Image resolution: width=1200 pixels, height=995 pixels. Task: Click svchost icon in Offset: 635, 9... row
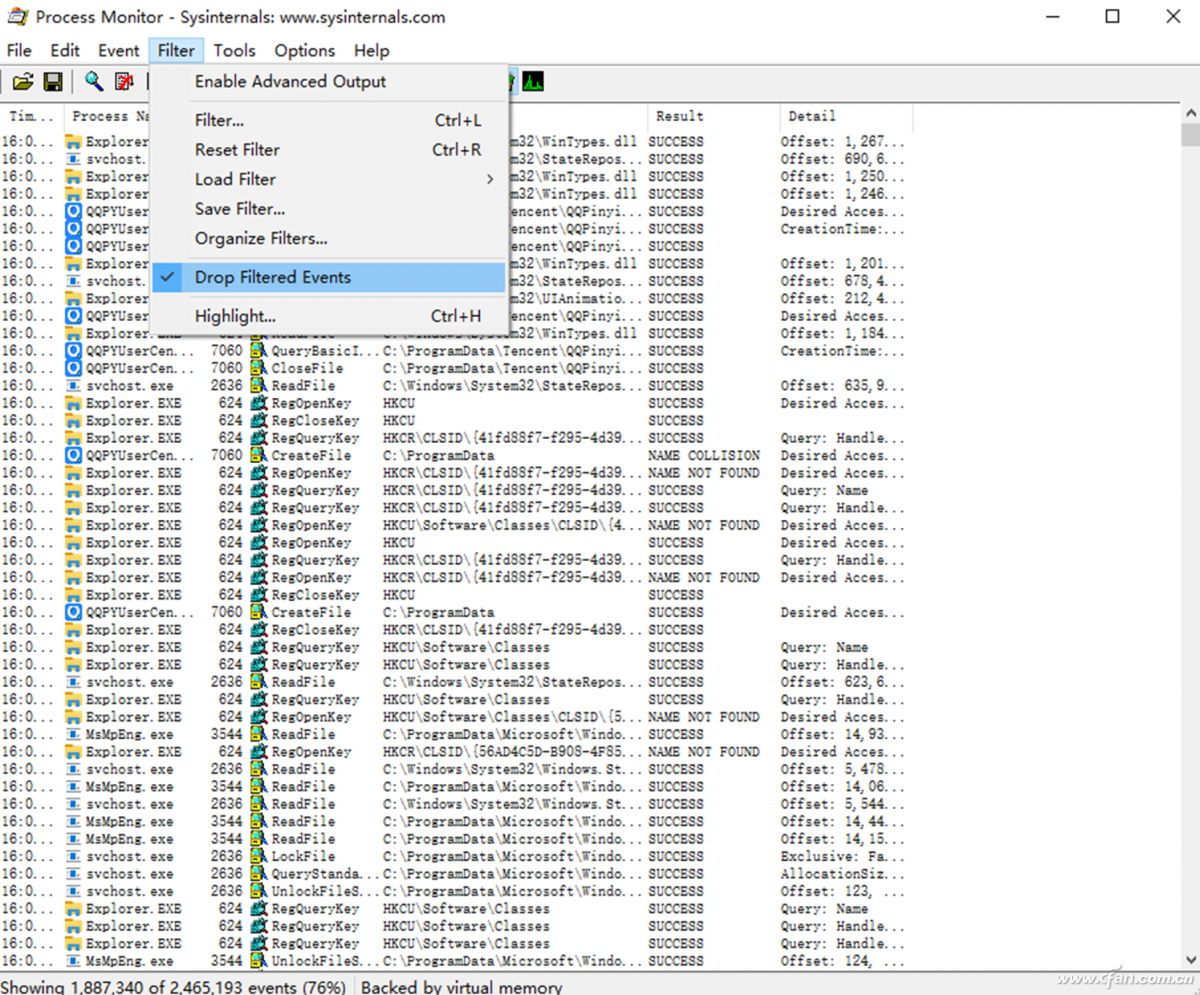74,385
